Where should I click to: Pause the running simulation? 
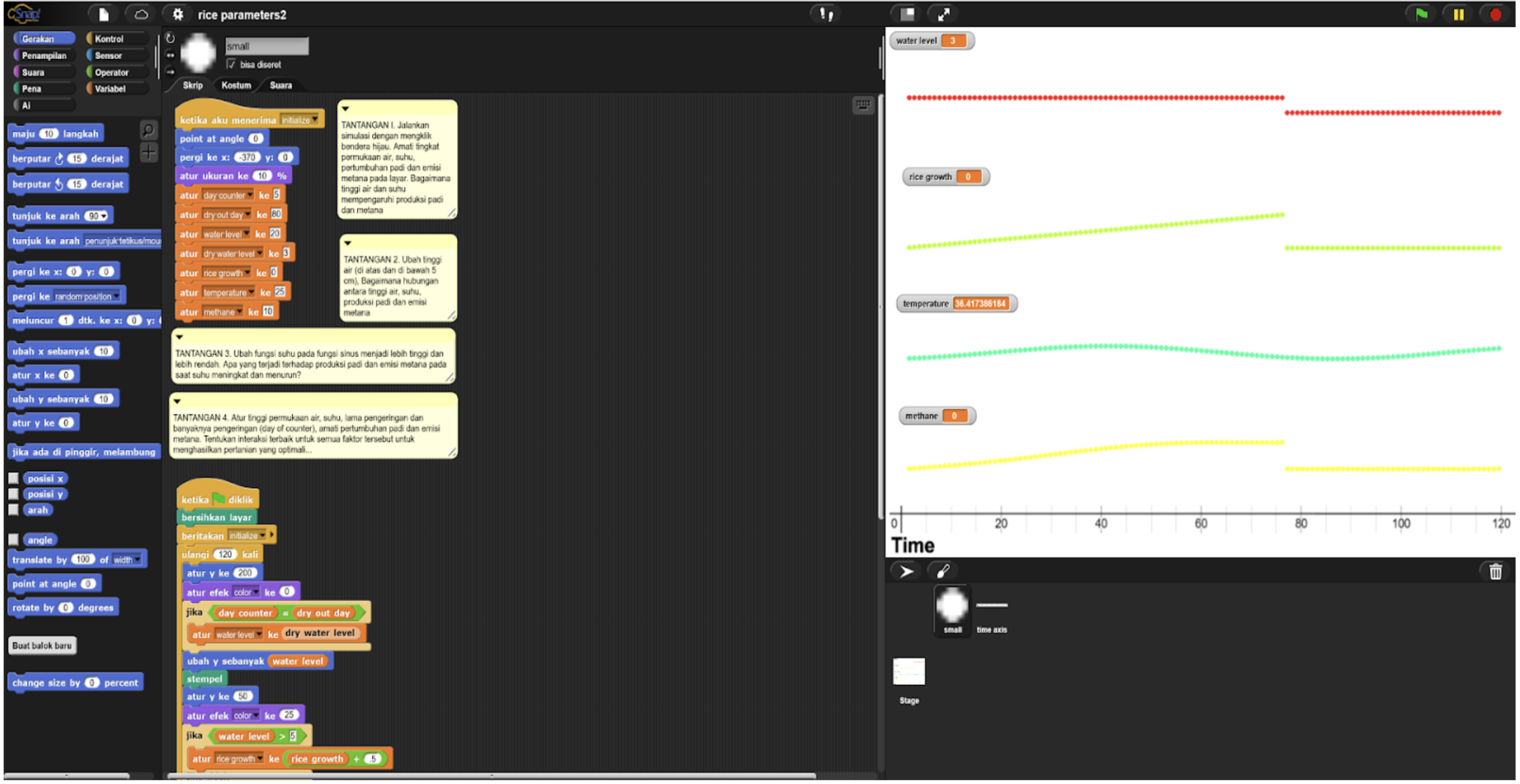click(x=1458, y=14)
